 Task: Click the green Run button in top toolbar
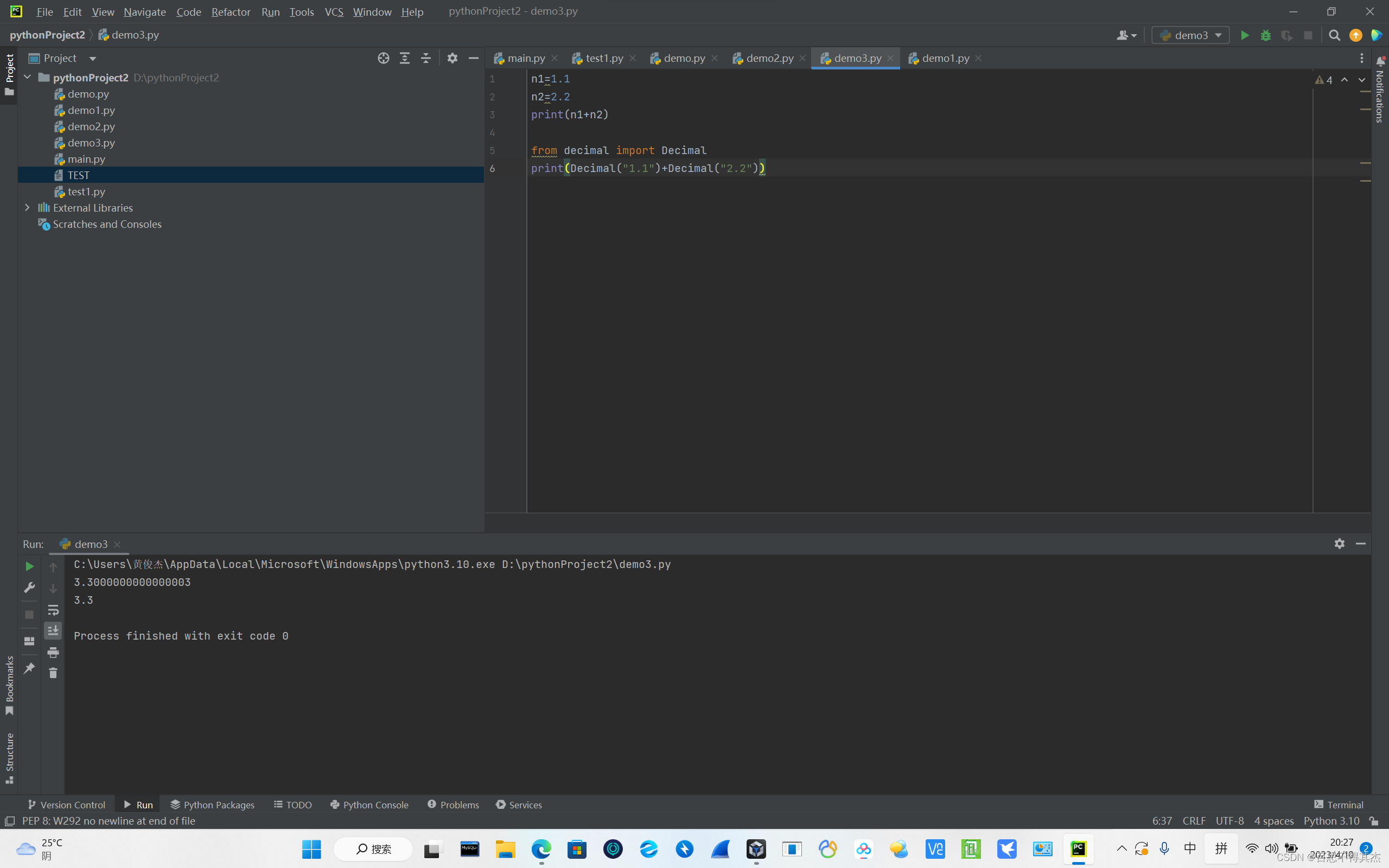1244,36
